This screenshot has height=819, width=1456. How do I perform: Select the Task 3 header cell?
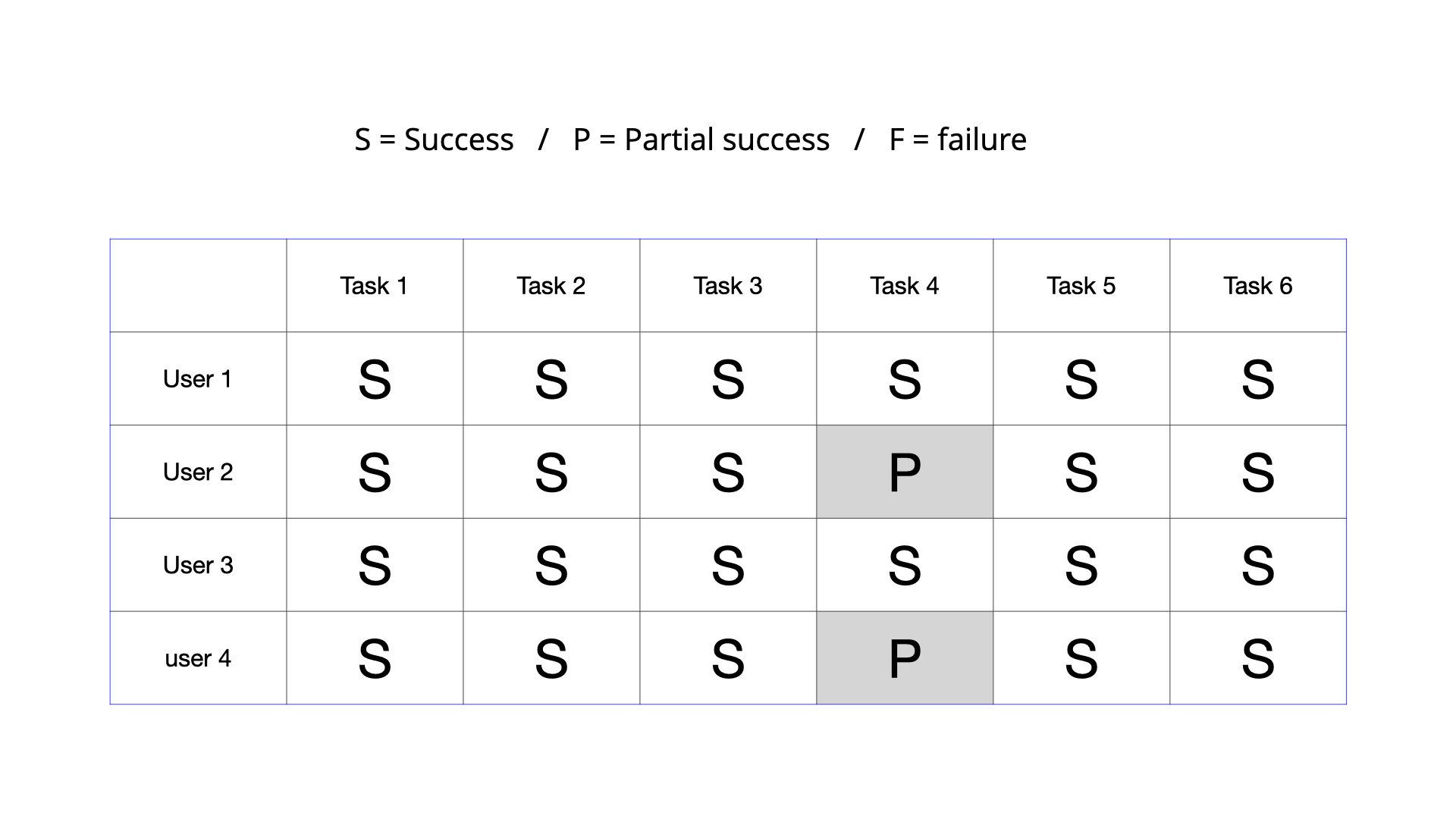pyautogui.click(x=728, y=286)
